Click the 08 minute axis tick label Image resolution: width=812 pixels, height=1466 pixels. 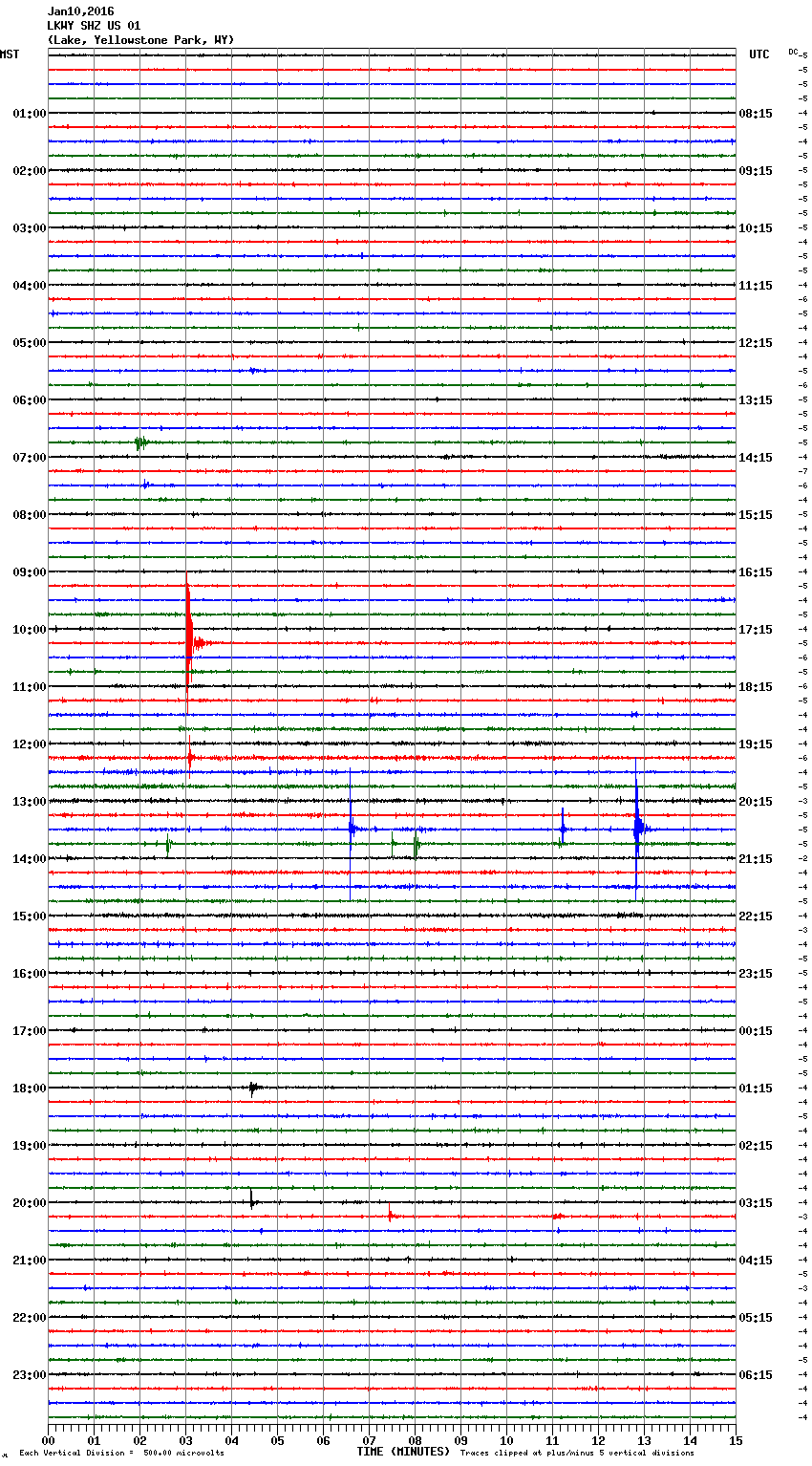pos(416,1441)
